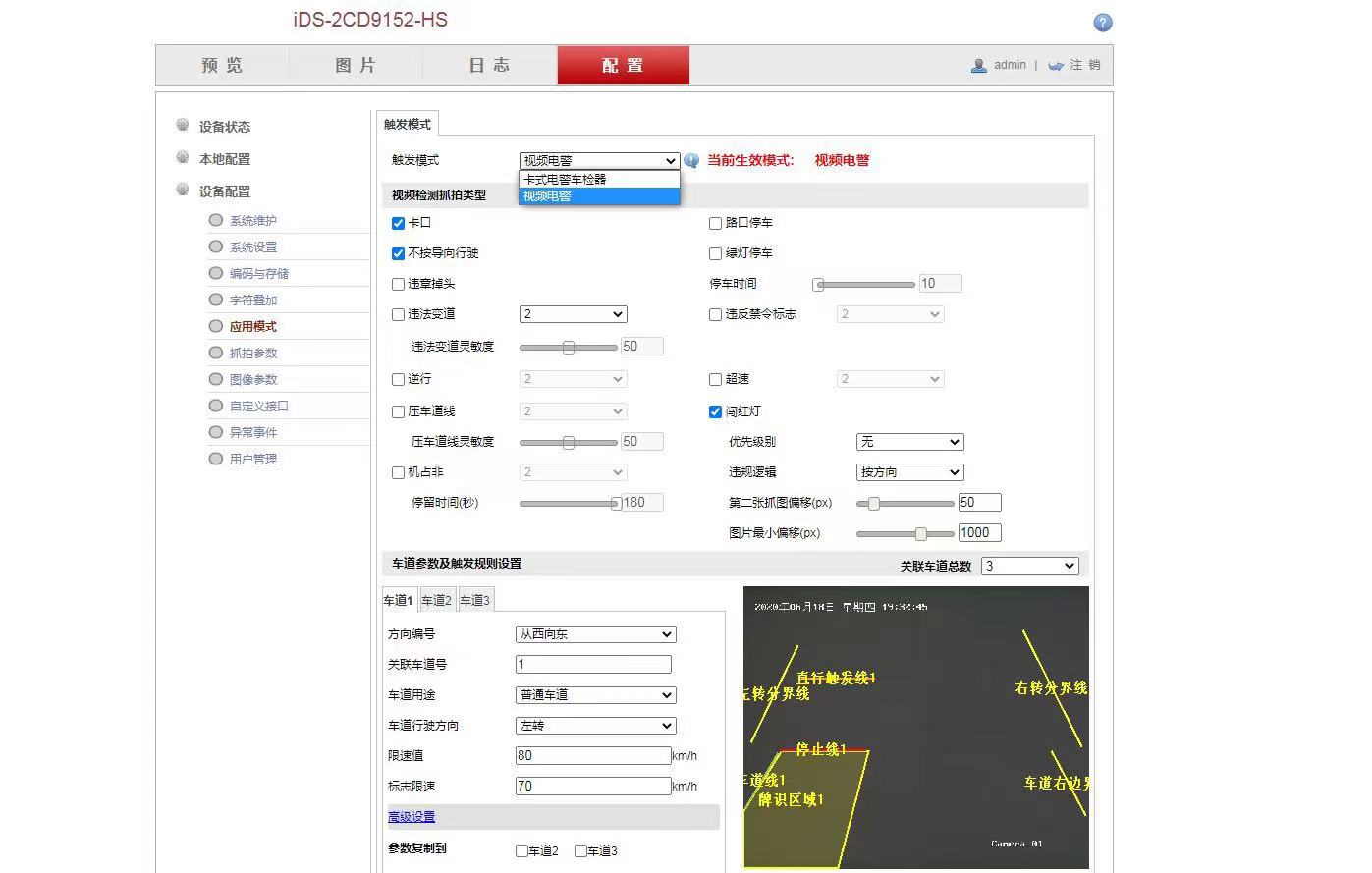Choose 卡式电警车检器 from the dropdown list

(x=599, y=179)
